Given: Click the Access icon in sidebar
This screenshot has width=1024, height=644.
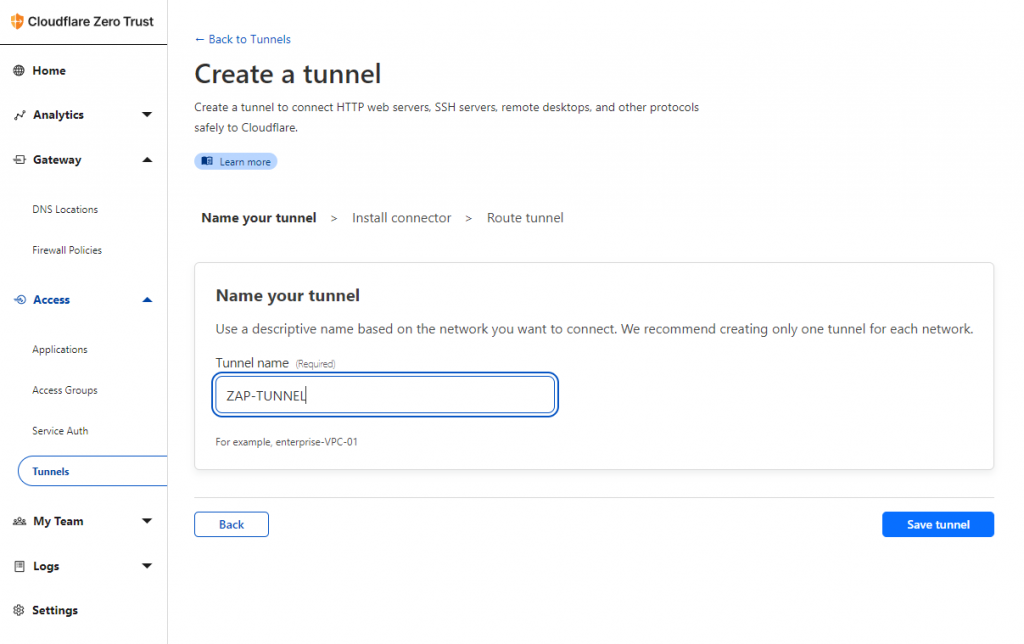Looking at the screenshot, I should tap(20, 300).
